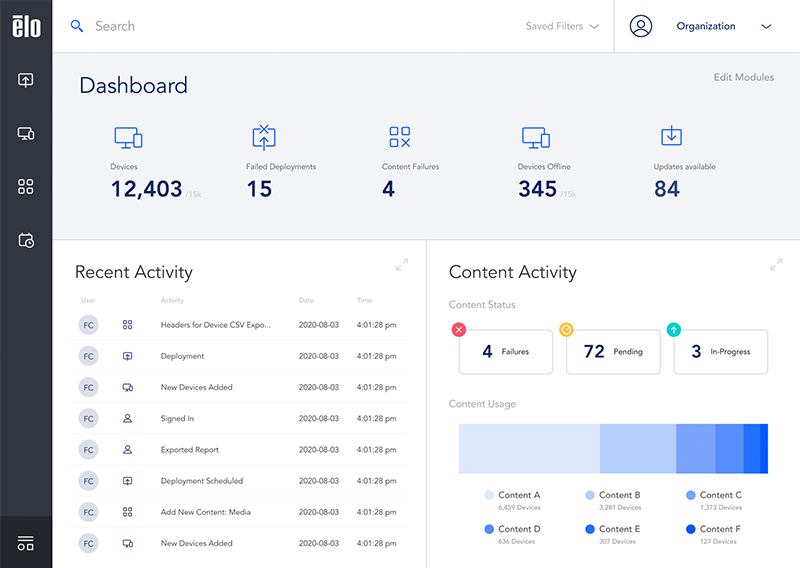Image resolution: width=800 pixels, height=568 pixels.
Task: Click the Edit Modules link
Action: 743,77
